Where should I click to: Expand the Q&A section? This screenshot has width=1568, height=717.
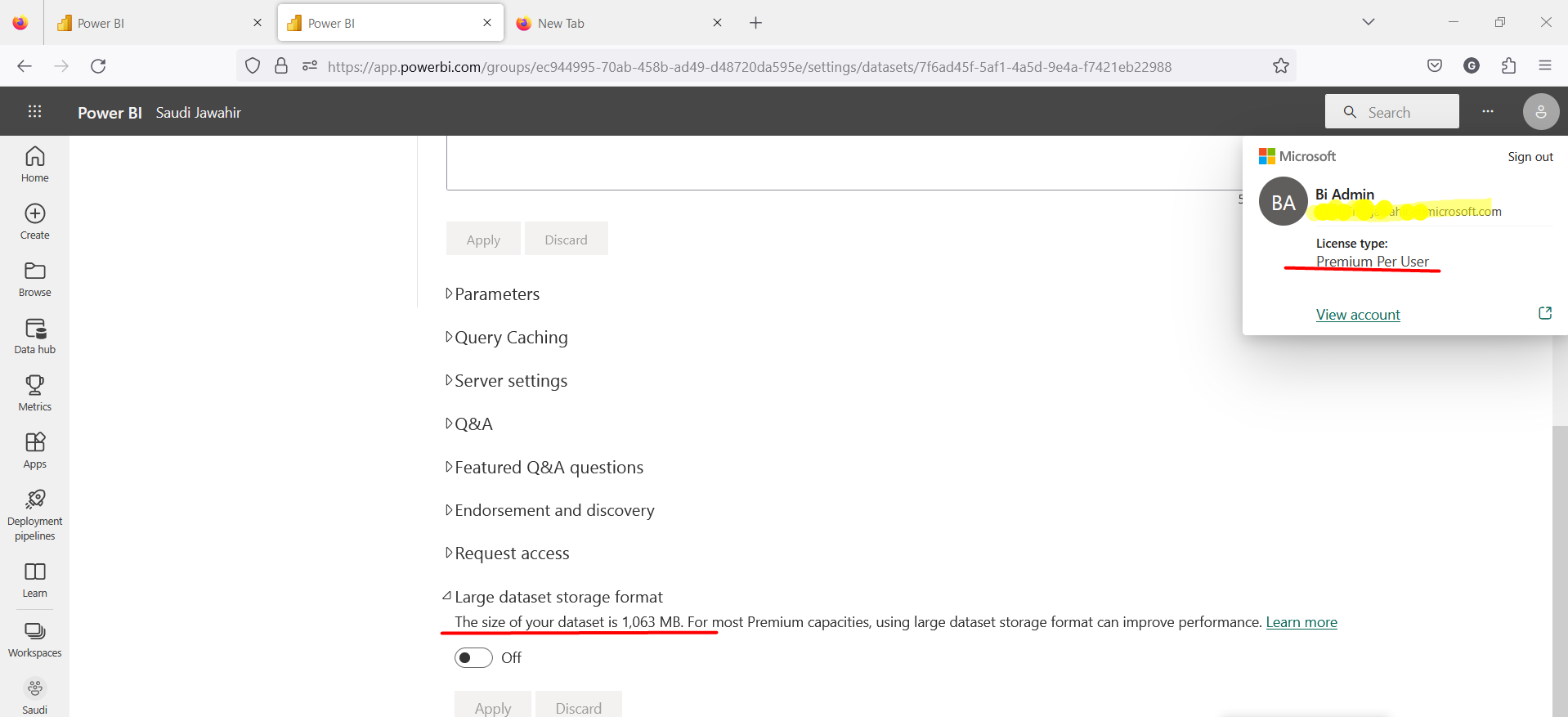469,424
